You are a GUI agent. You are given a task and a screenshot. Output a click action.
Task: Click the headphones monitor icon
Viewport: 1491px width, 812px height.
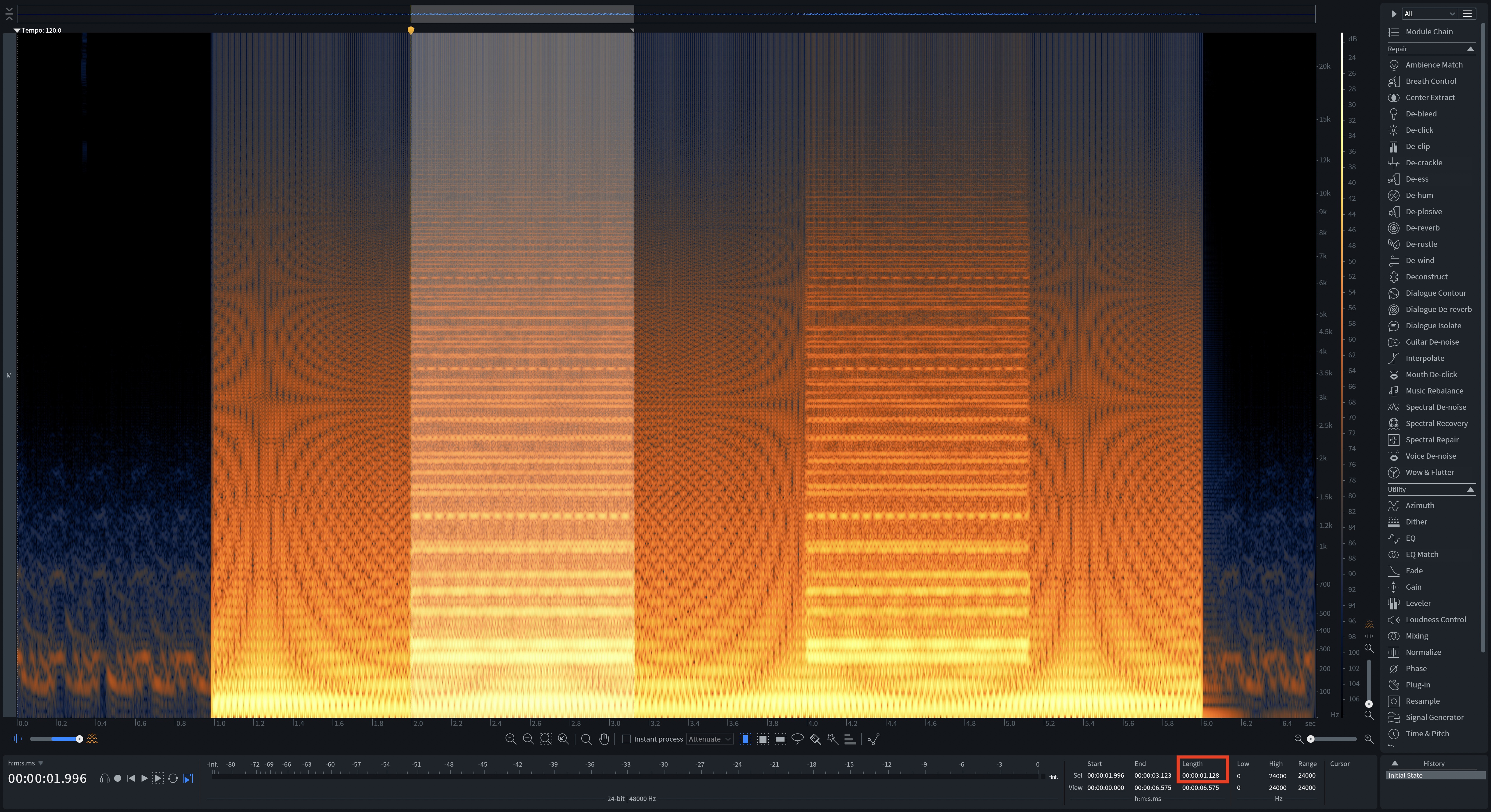pyautogui.click(x=104, y=779)
